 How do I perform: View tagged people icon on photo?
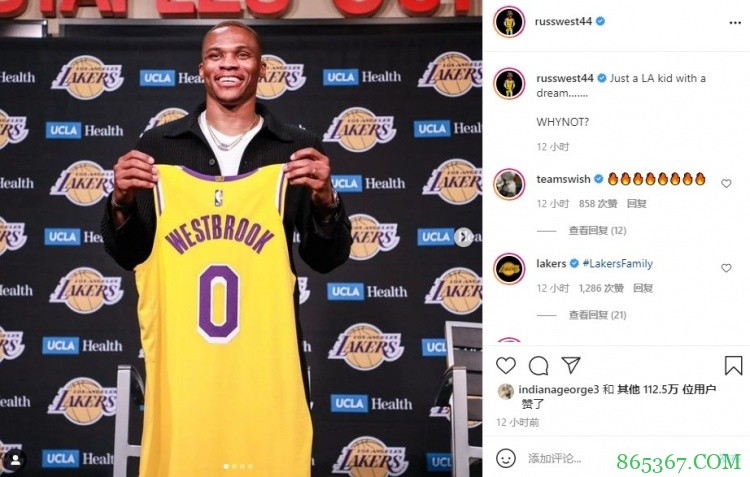15,460
